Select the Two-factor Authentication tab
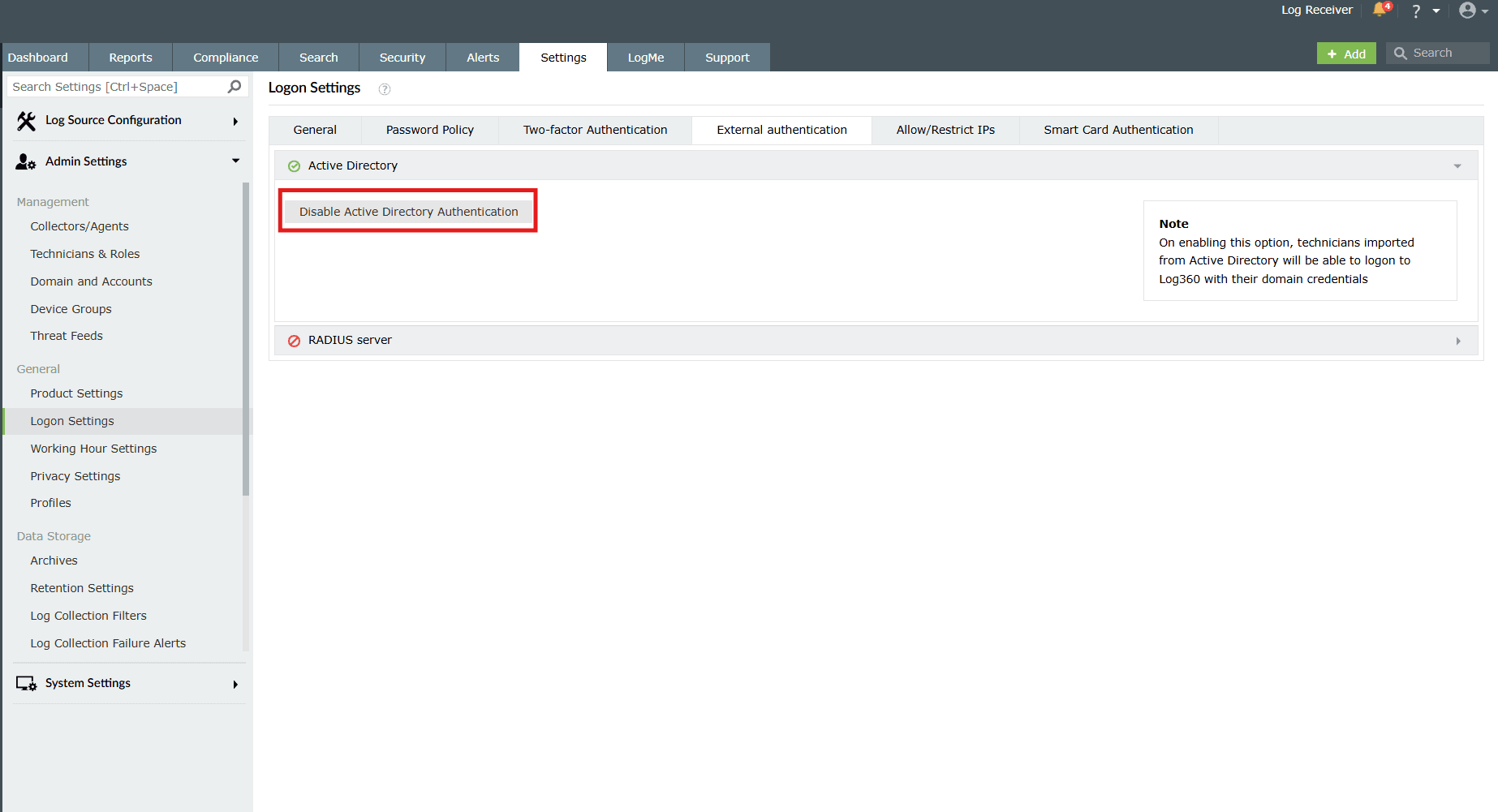 click(596, 130)
